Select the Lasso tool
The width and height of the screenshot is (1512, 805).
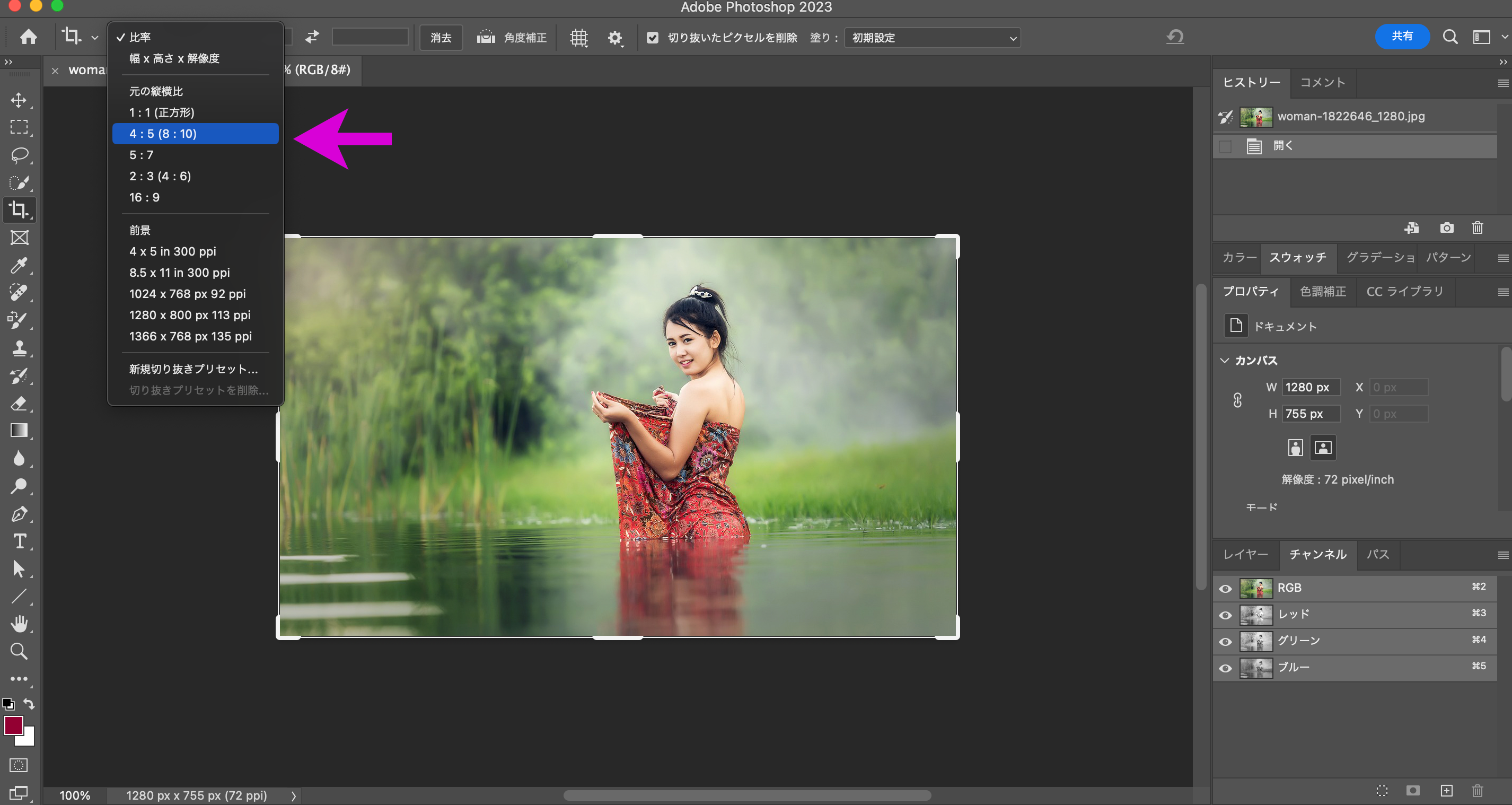pos(20,155)
